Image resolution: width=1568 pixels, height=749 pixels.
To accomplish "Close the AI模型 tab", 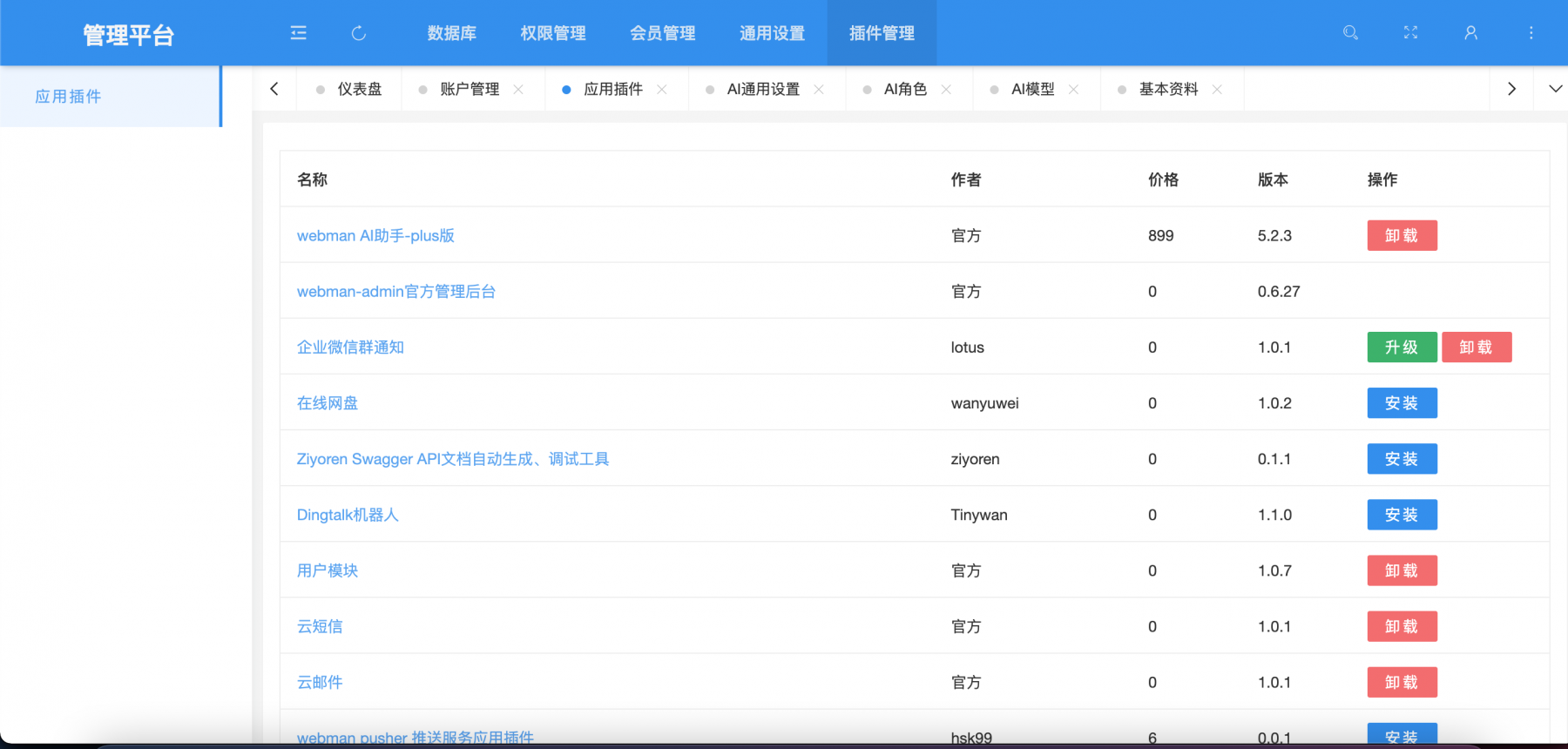I will coord(1073,89).
